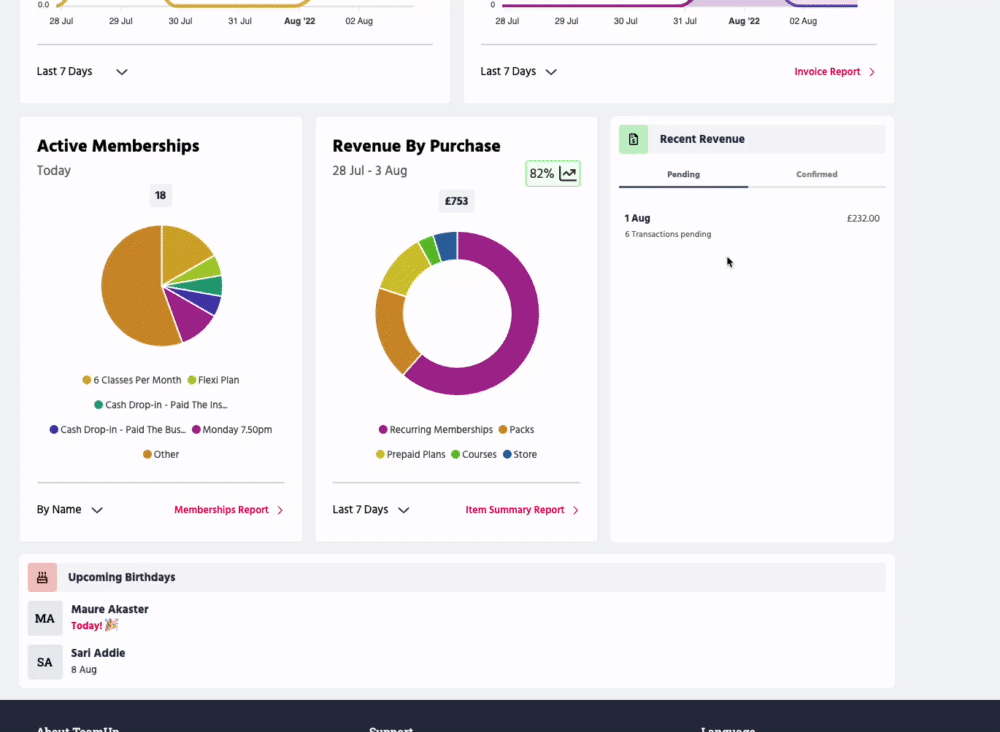Toggle the Flexi Plan legend item
This screenshot has width=1000, height=732.
pyautogui.click(x=213, y=380)
